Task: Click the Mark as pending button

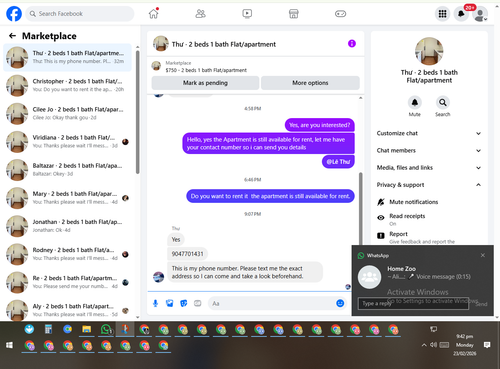Action: [205, 83]
